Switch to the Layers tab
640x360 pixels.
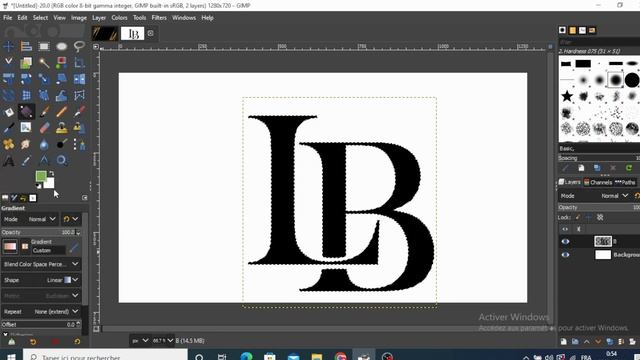569,182
